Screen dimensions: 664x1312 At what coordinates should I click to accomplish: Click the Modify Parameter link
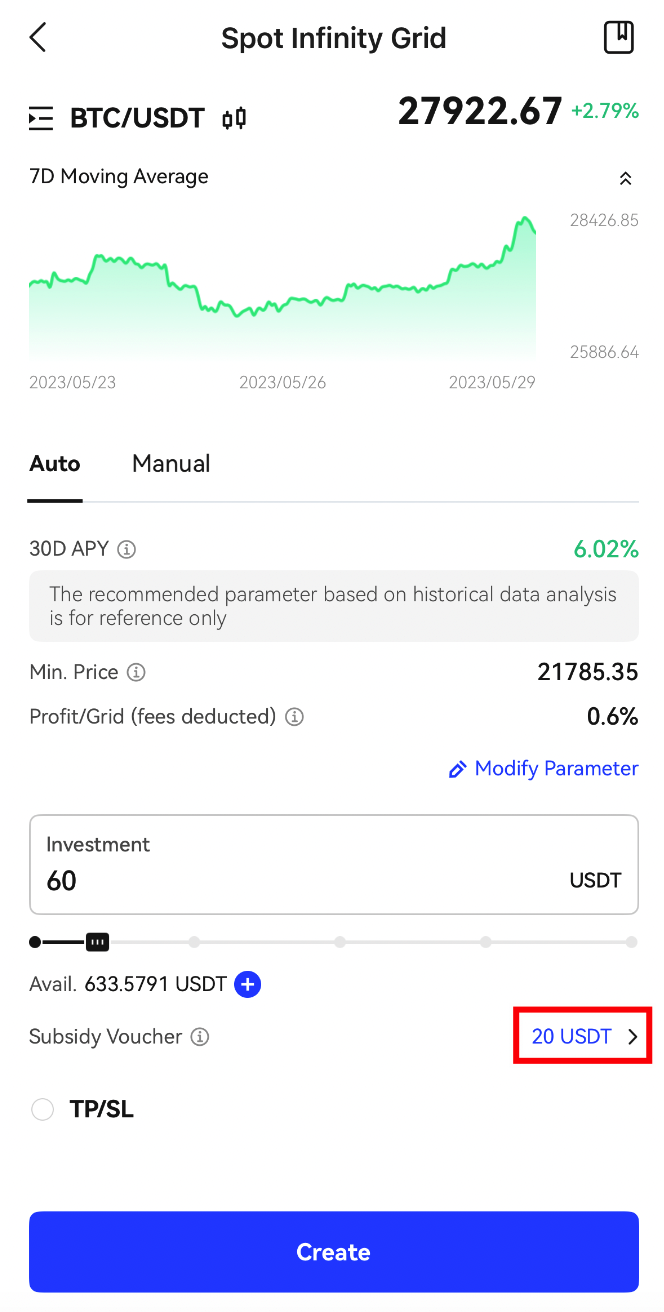tap(543, 768)
